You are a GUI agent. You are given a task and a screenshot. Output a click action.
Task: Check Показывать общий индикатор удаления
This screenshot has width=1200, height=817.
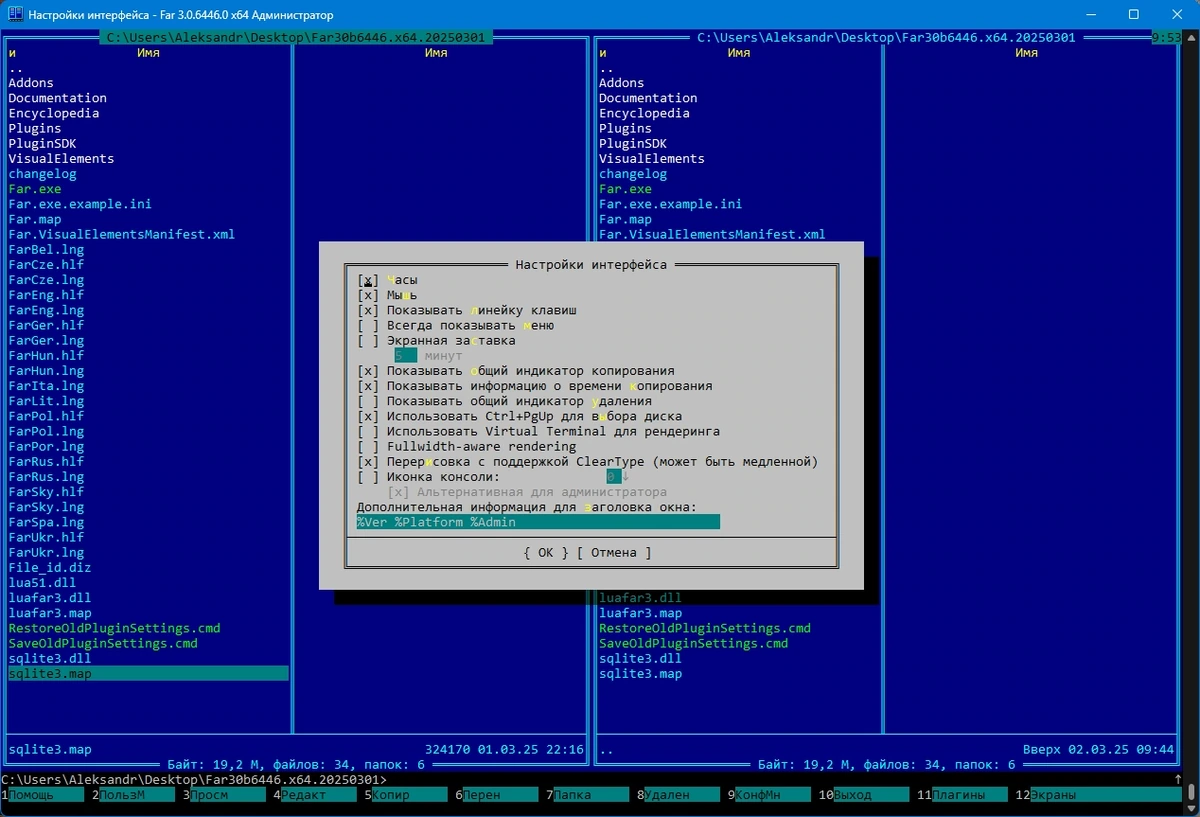click(368, 401)
